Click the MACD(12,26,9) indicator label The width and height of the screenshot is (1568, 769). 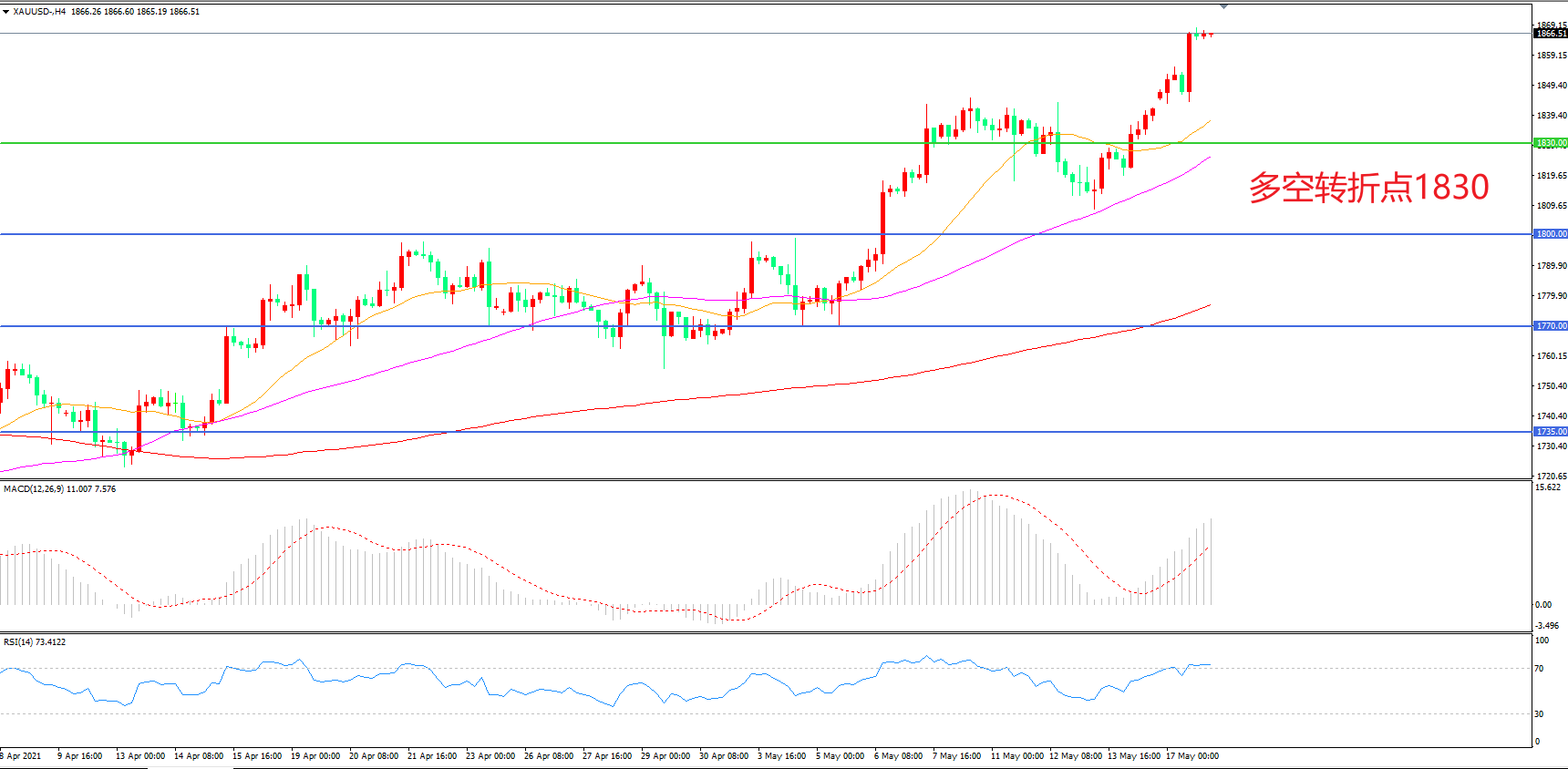(x=59, y=489)
